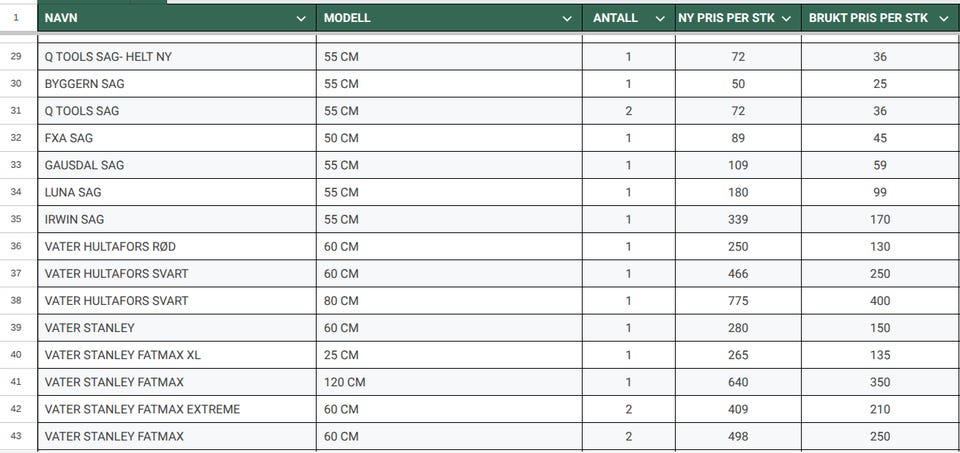This screenshot has width=960, height=453.
Task: Open the ANTALL column filter dropdown
Action: (x=660, y=19)
